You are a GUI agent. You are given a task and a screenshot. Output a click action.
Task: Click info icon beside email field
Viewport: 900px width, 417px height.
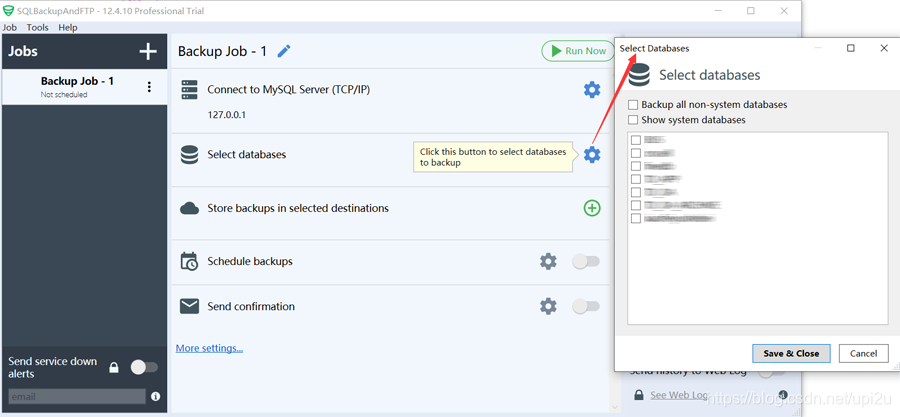coord(156,396)
